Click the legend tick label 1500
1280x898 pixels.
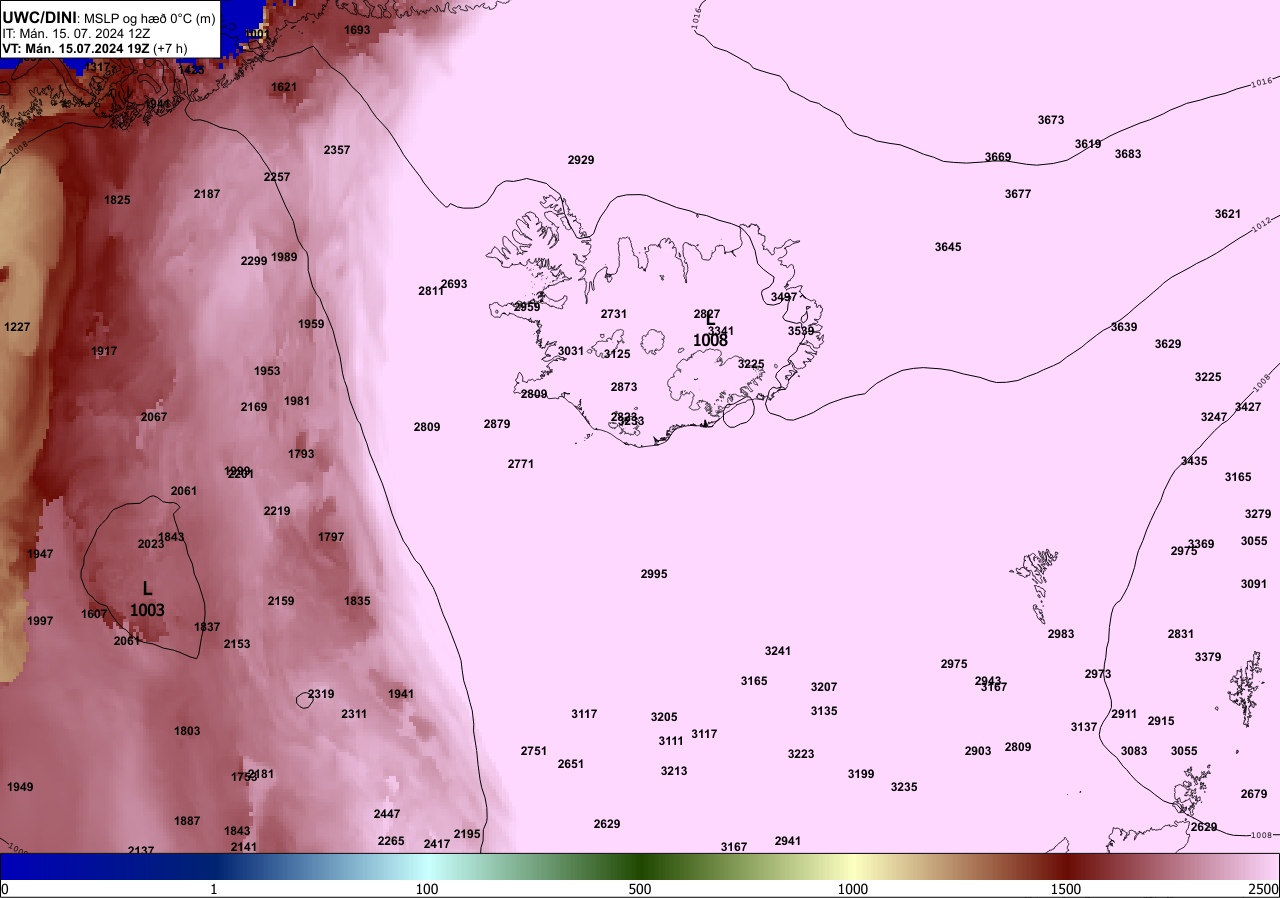click(x=1066, y=889)
